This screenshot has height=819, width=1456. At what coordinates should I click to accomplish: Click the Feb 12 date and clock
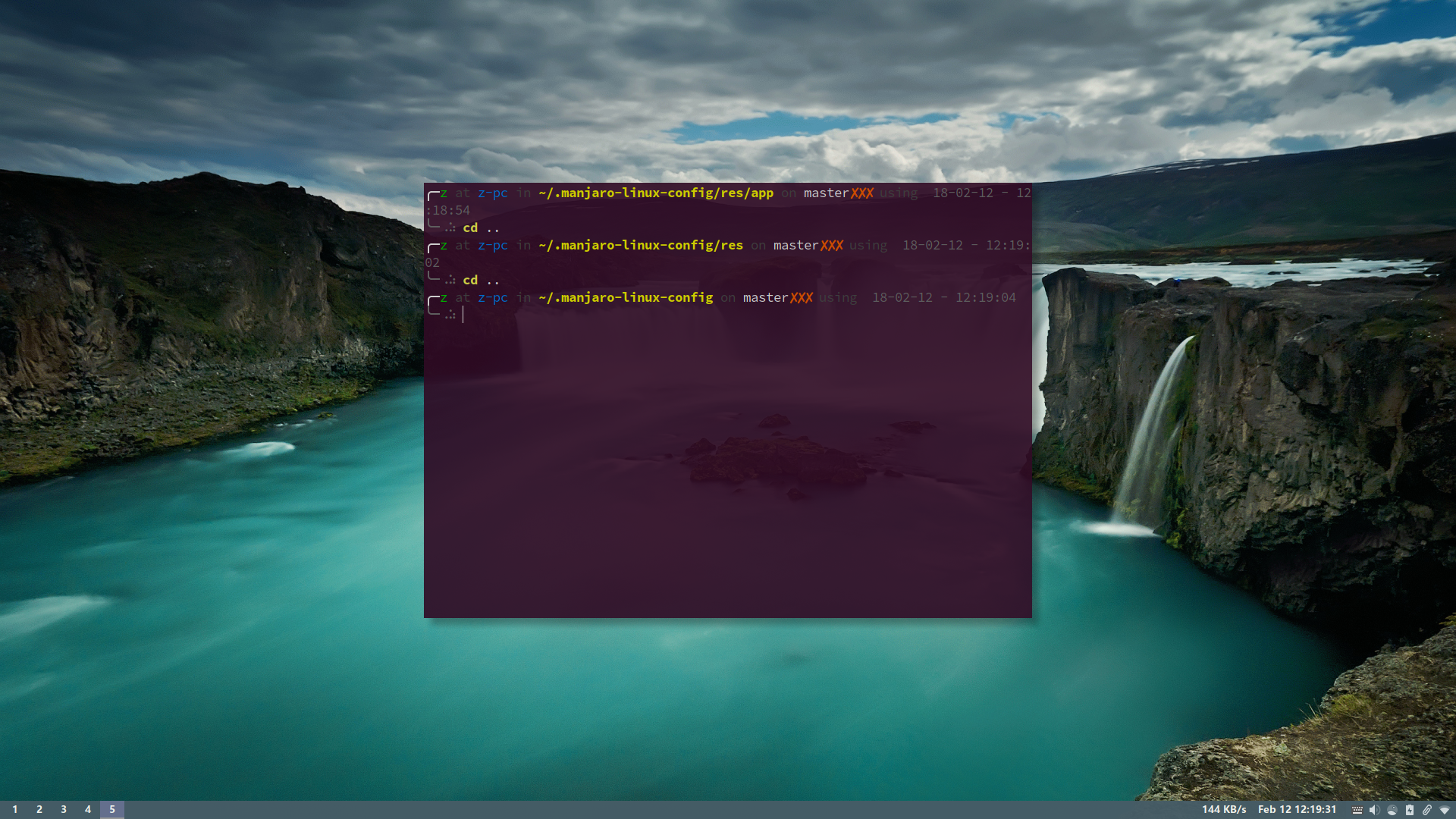[x=1297, y=809]
